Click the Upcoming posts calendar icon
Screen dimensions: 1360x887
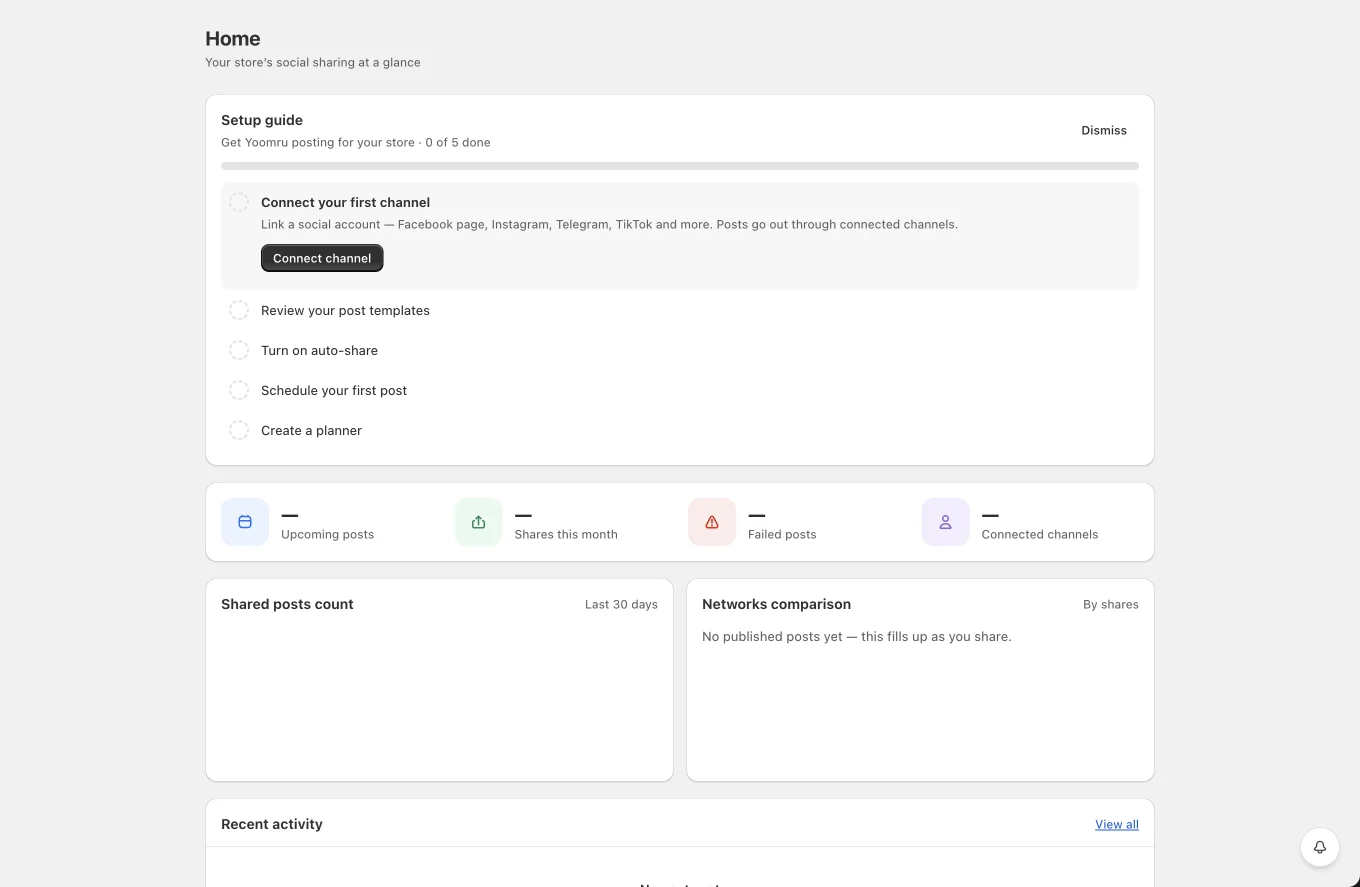click(245, 522)
